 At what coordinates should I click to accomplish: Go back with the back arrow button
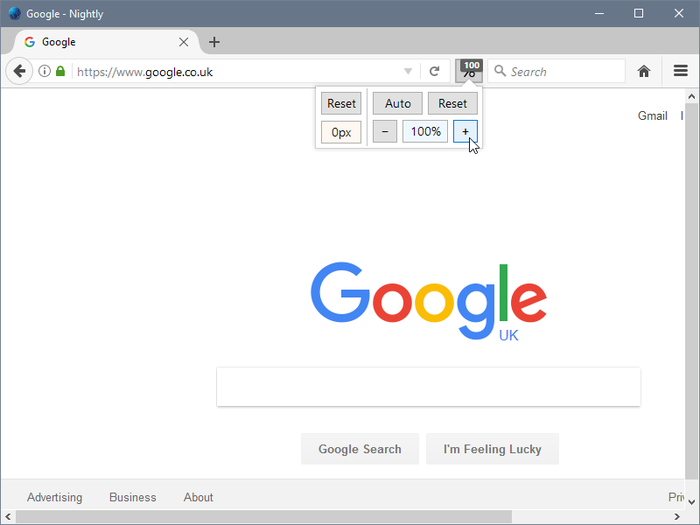point(19,71)
